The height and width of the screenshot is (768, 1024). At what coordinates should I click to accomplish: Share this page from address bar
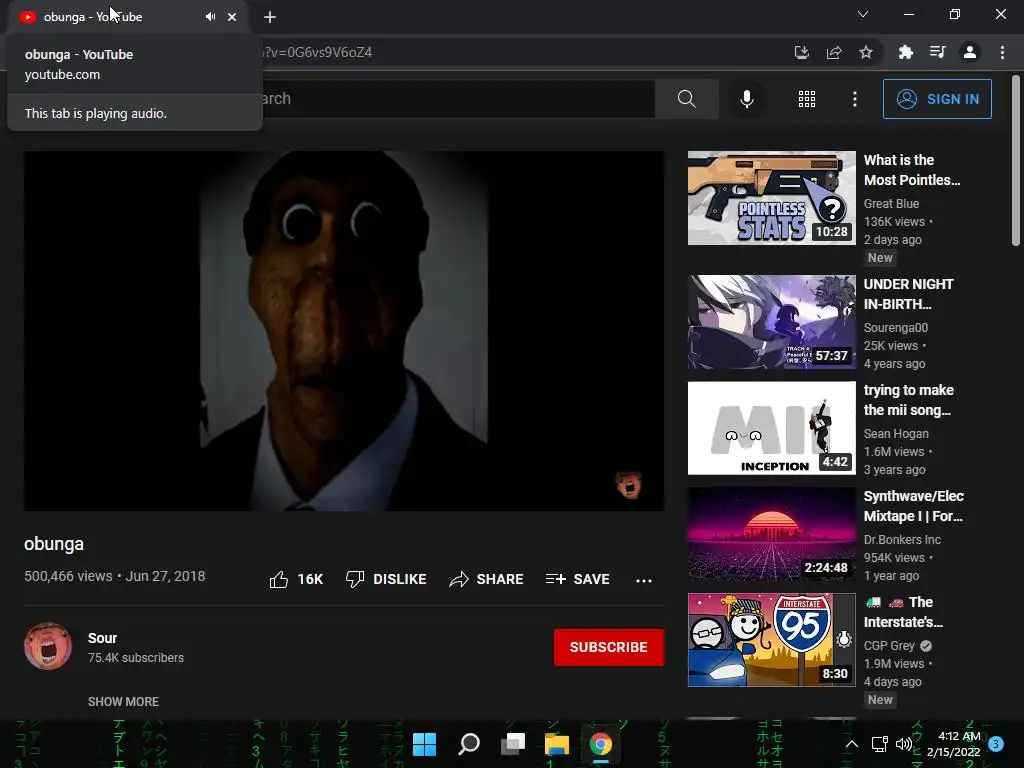coord(834,52)
